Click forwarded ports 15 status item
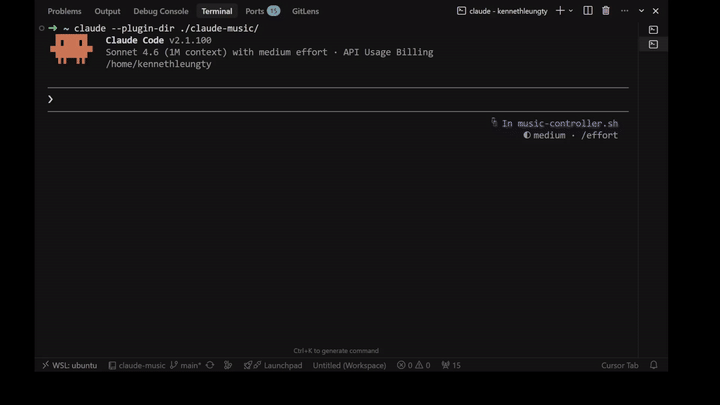 coord(451,365)
